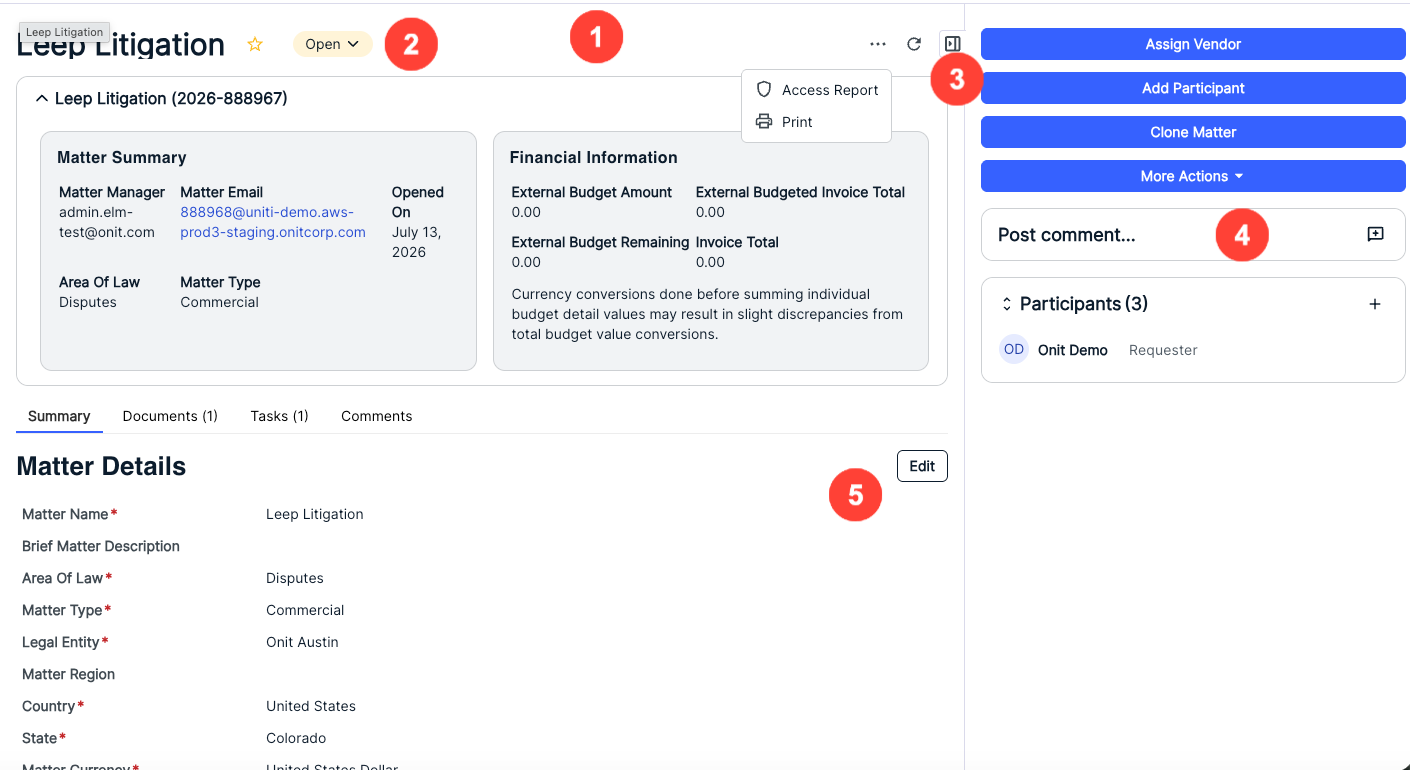Switch to the Documents (1) tab
The height and width of the screenshot is (770, 1410).
tap(170, 416)
